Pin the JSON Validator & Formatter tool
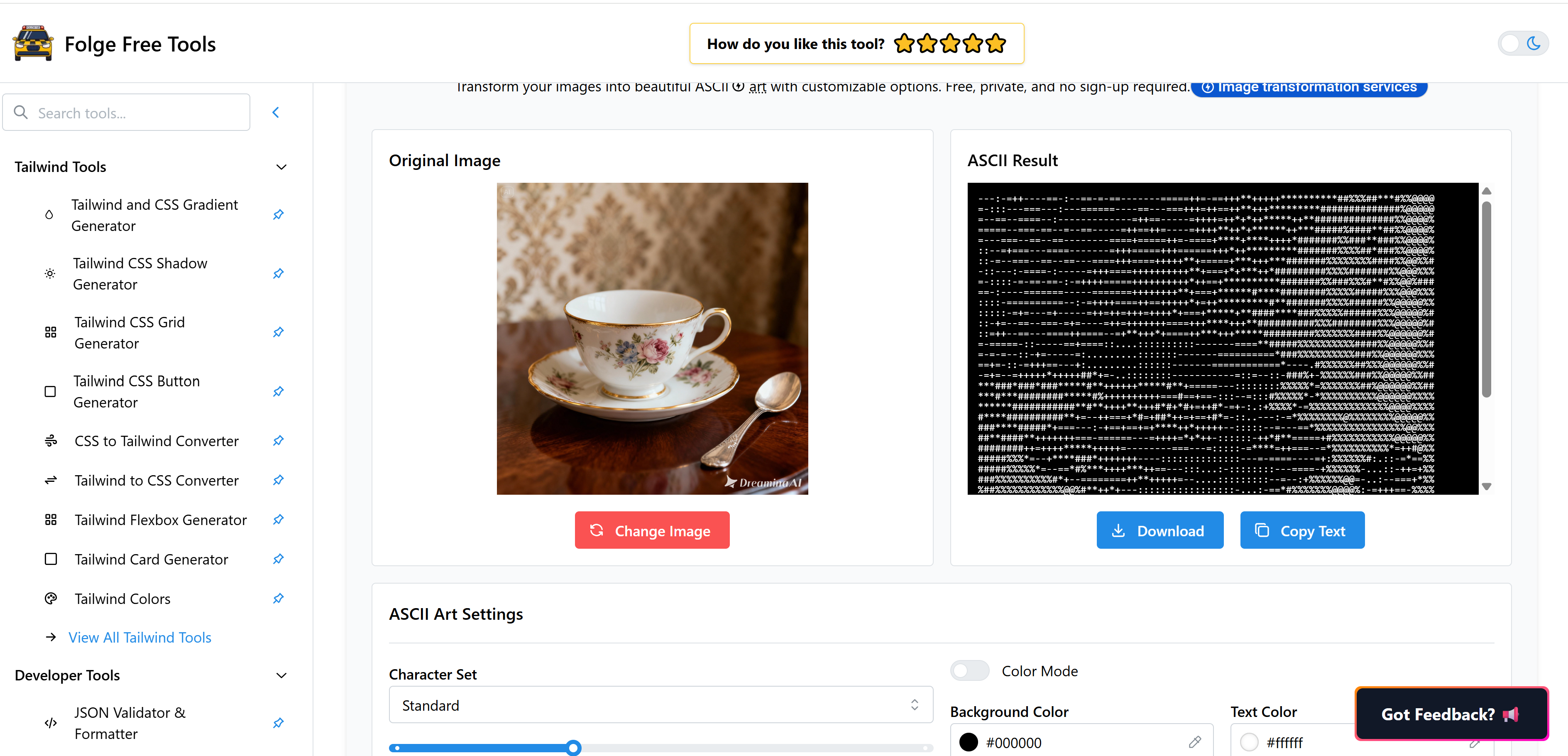1568x756 pixels. tap(278, 722)
